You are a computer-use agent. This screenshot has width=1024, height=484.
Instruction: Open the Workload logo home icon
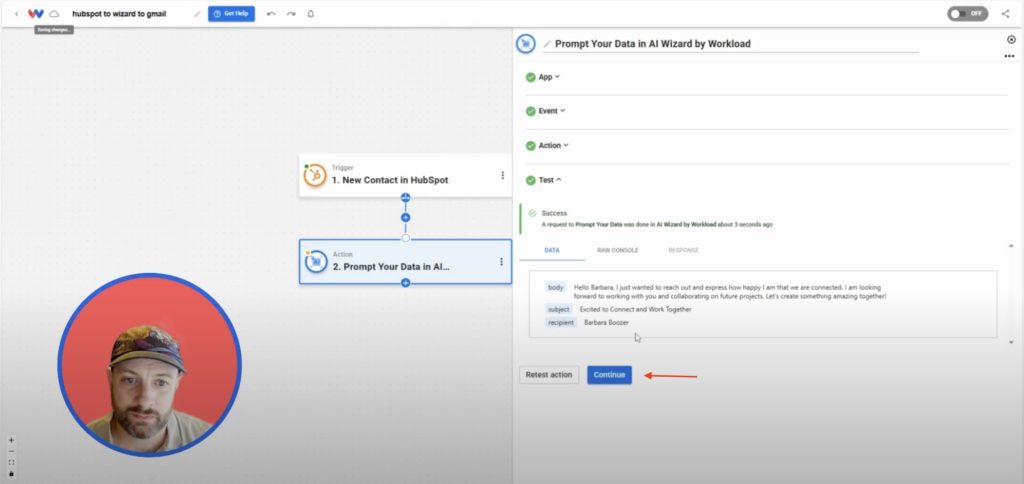coord(36,14)
